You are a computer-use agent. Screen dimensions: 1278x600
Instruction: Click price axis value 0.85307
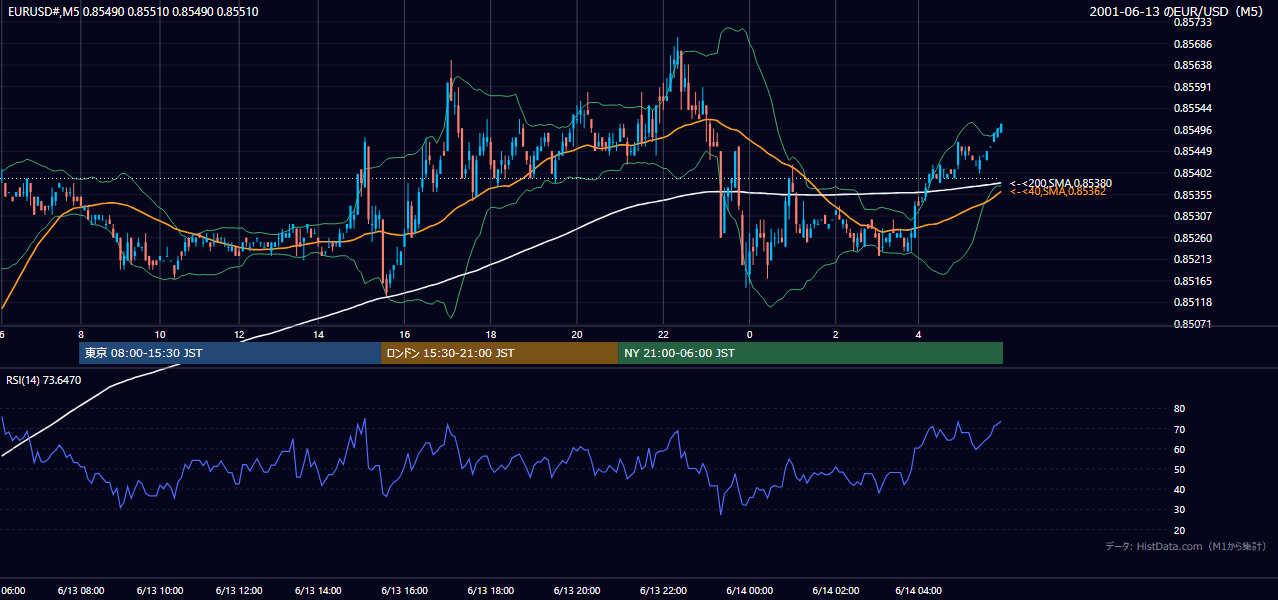click(x=1192, y=216)
